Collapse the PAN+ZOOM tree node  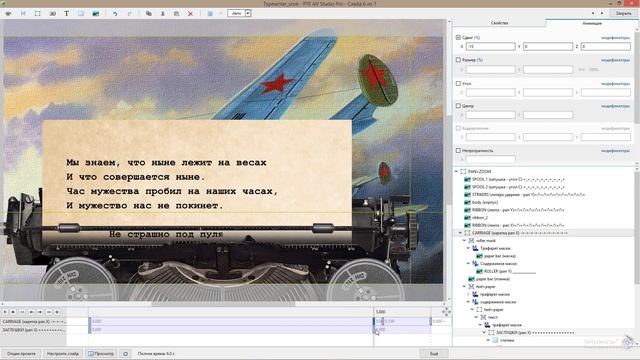457,172
